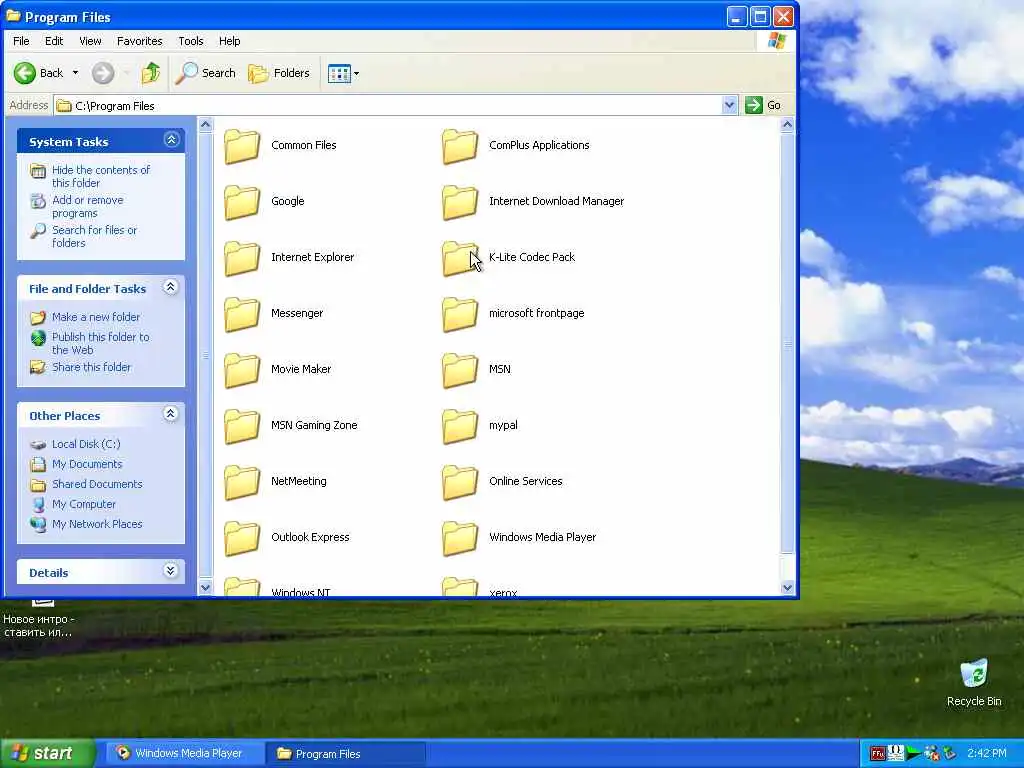Click Hide the contents of this folder
Viewport: 1024px width, 768px height.
[101, 176]
